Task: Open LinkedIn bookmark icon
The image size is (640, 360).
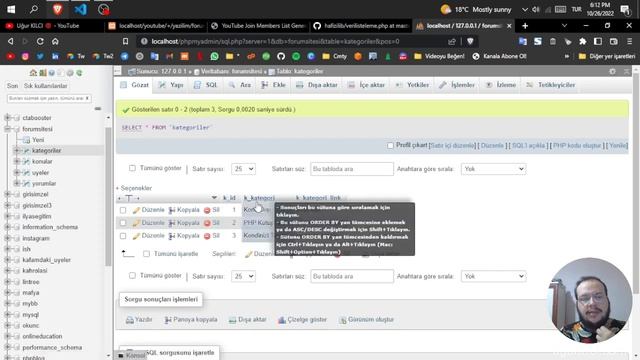Action: 55,56
